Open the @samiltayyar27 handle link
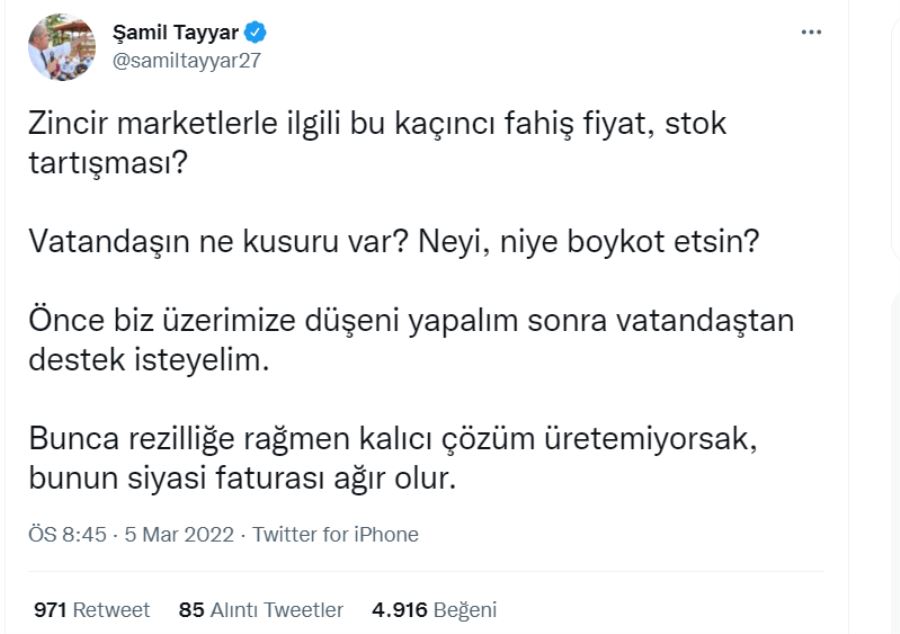Image resolution: width=900 pixels, height=634 pixels. pyautogui.click(x=187, y=60)
